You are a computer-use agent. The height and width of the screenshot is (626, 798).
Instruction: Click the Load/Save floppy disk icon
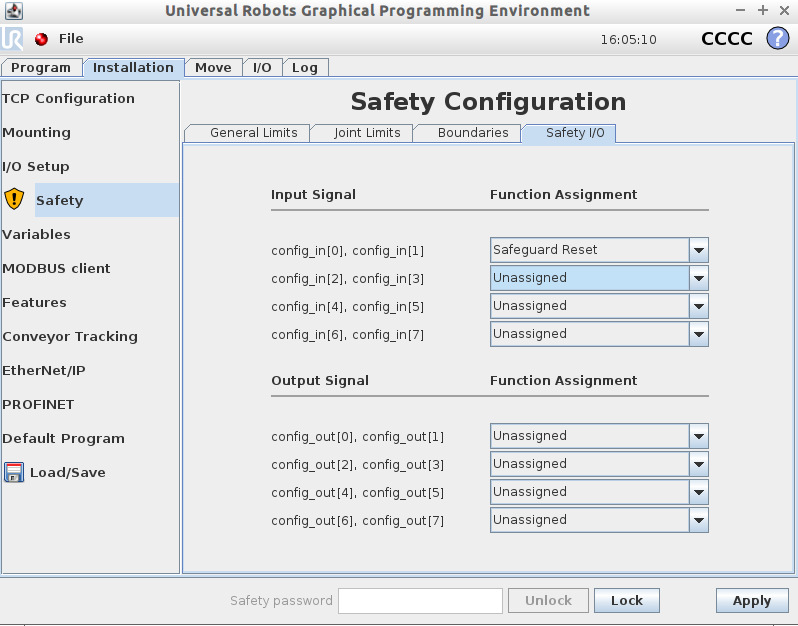coord(14,472)
